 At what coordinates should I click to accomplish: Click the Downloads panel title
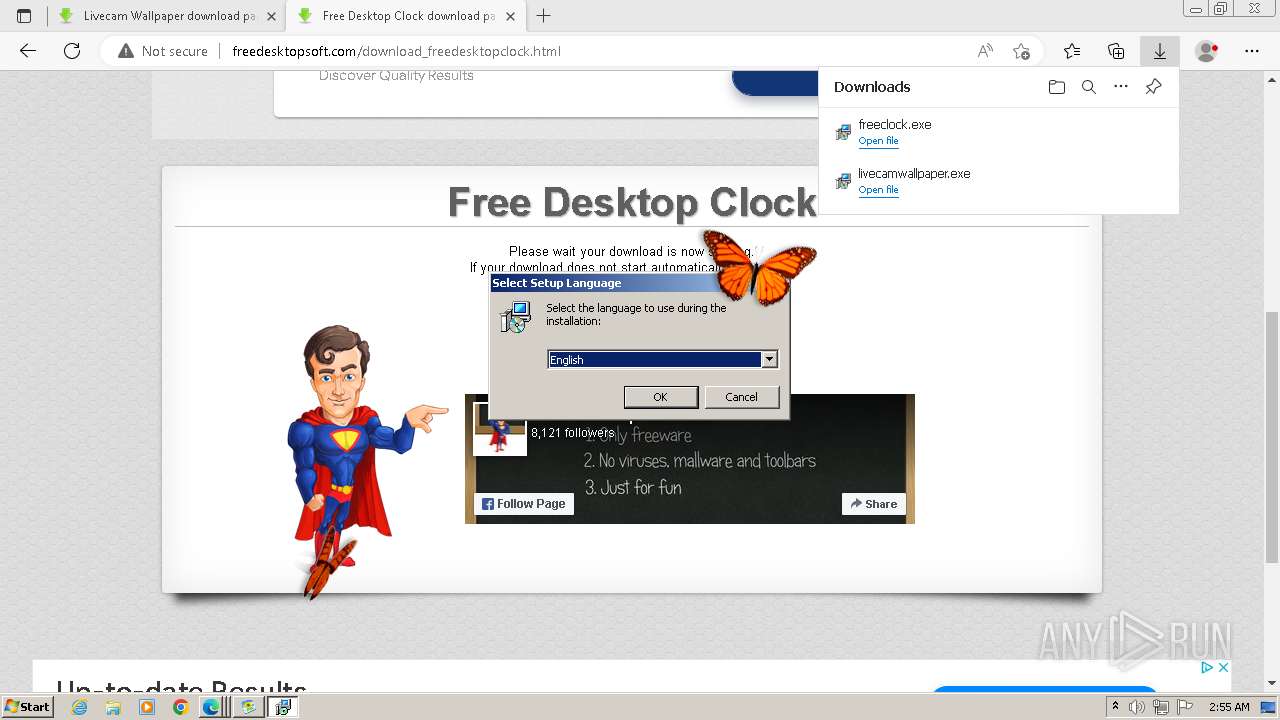[x=872, y=87]
